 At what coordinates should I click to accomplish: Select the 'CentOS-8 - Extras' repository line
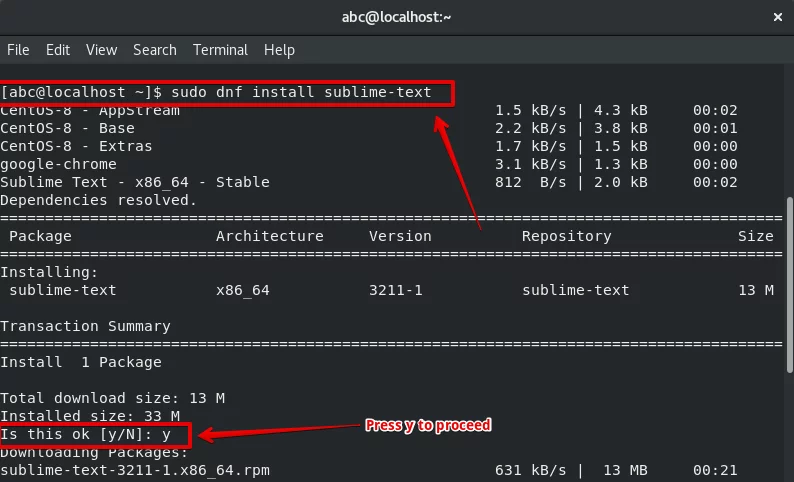tap(76, 146)
